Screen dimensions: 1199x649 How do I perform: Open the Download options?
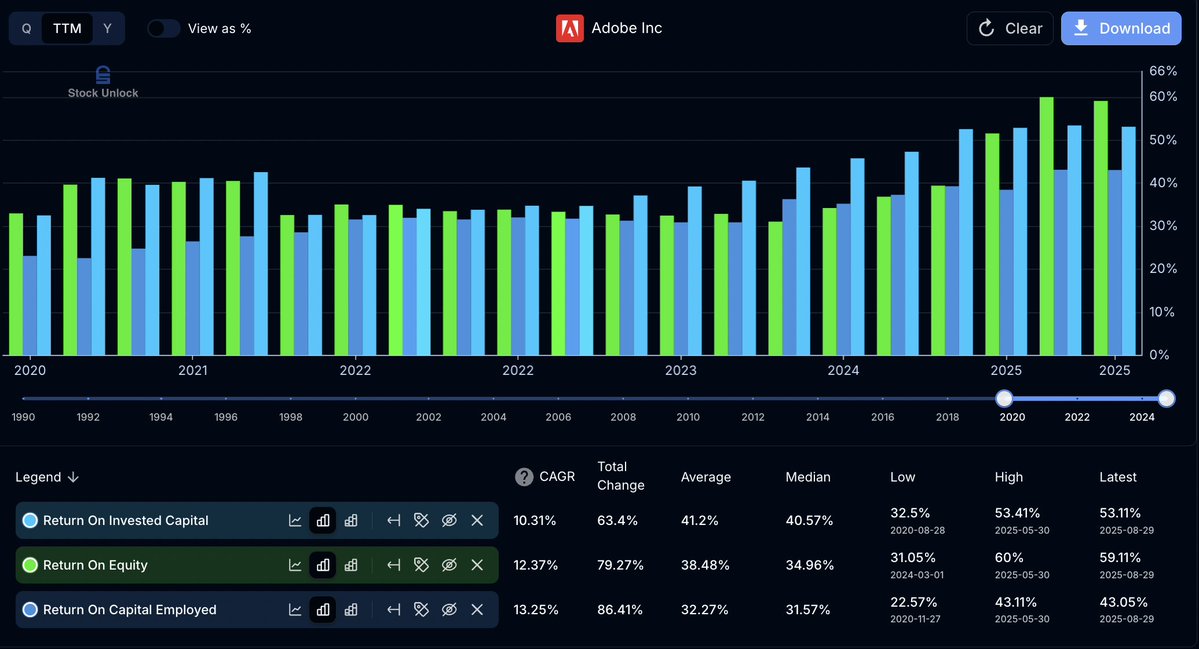tap(1121, 28)
